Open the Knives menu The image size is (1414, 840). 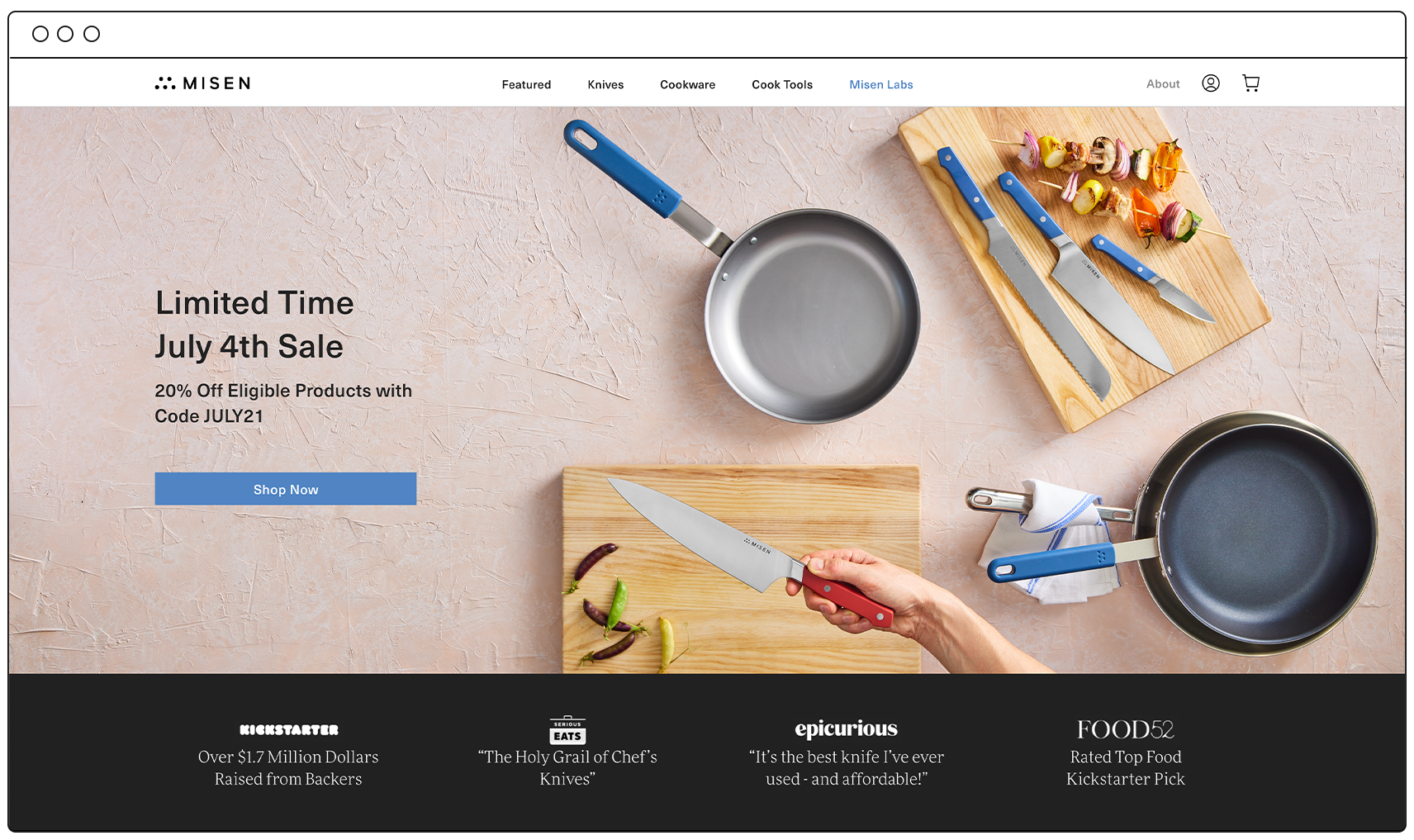pyautogui.click(x=605, y=84)
